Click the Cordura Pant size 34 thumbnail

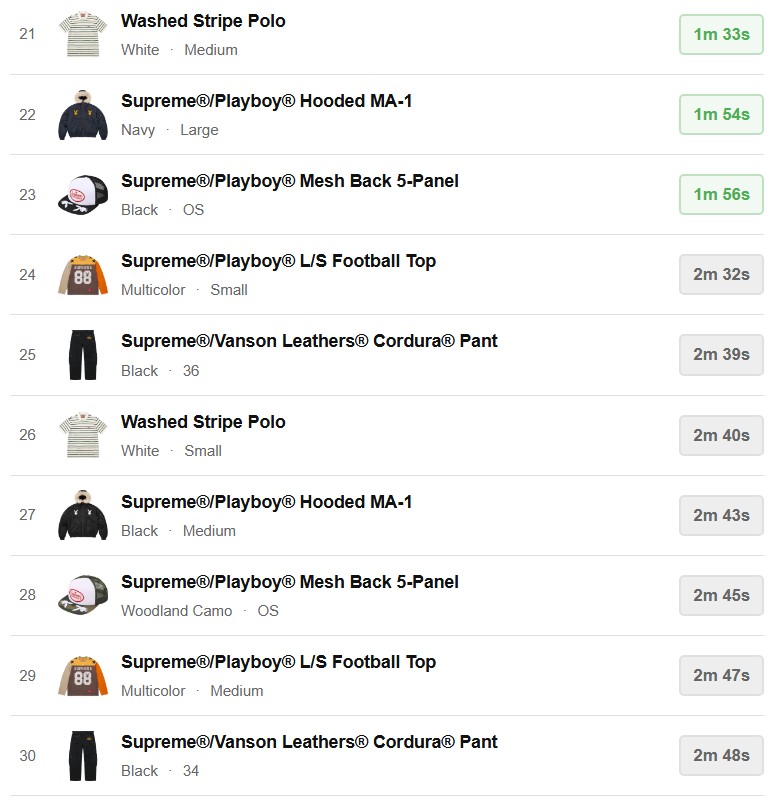point(83,755)
